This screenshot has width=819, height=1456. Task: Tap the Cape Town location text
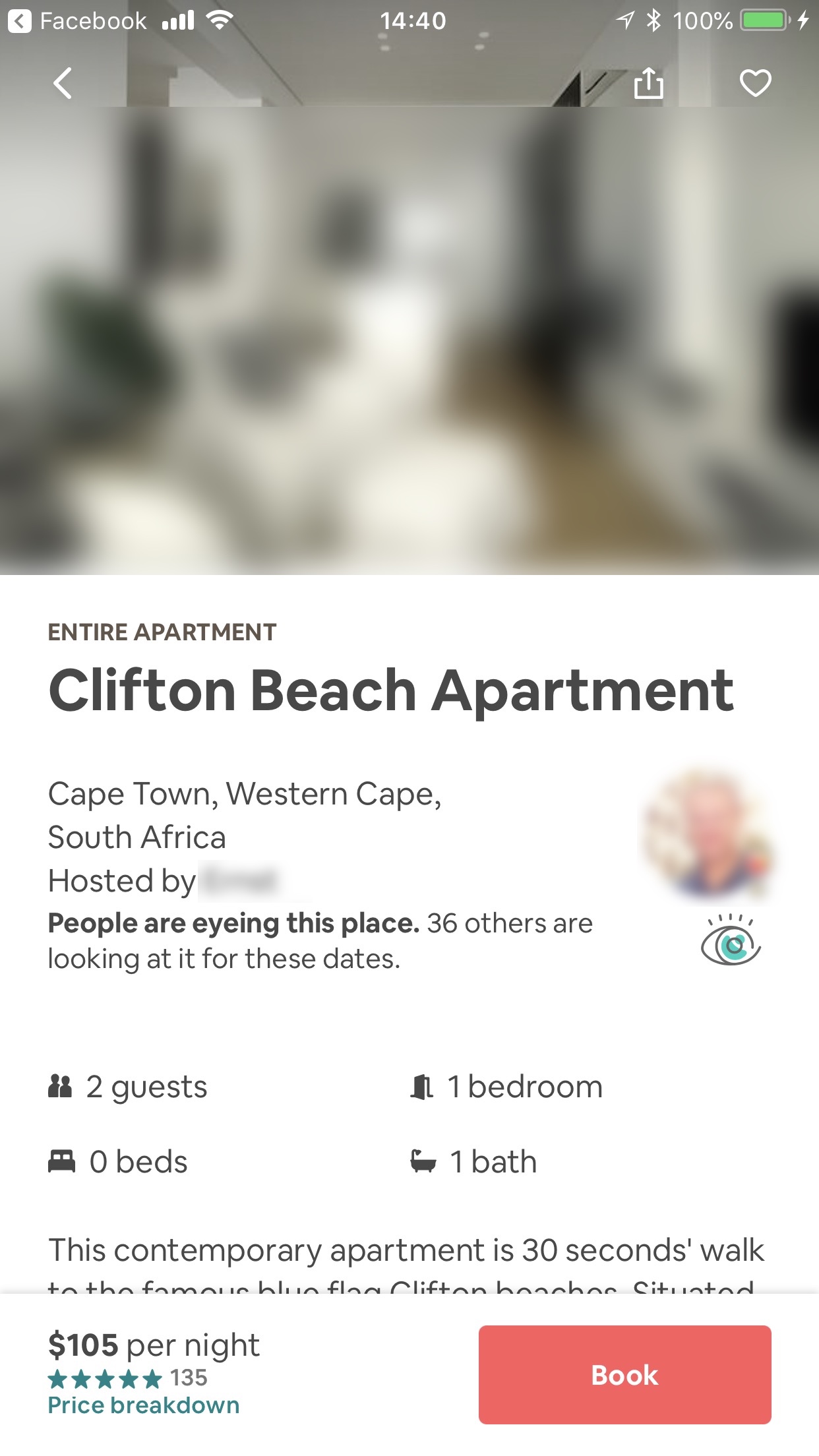(x=244, y=815)
